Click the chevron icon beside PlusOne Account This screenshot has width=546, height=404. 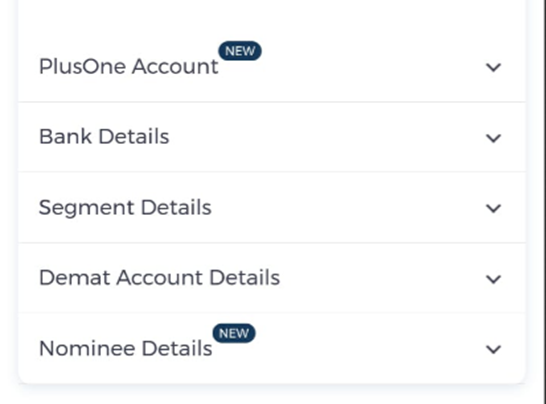493,67
